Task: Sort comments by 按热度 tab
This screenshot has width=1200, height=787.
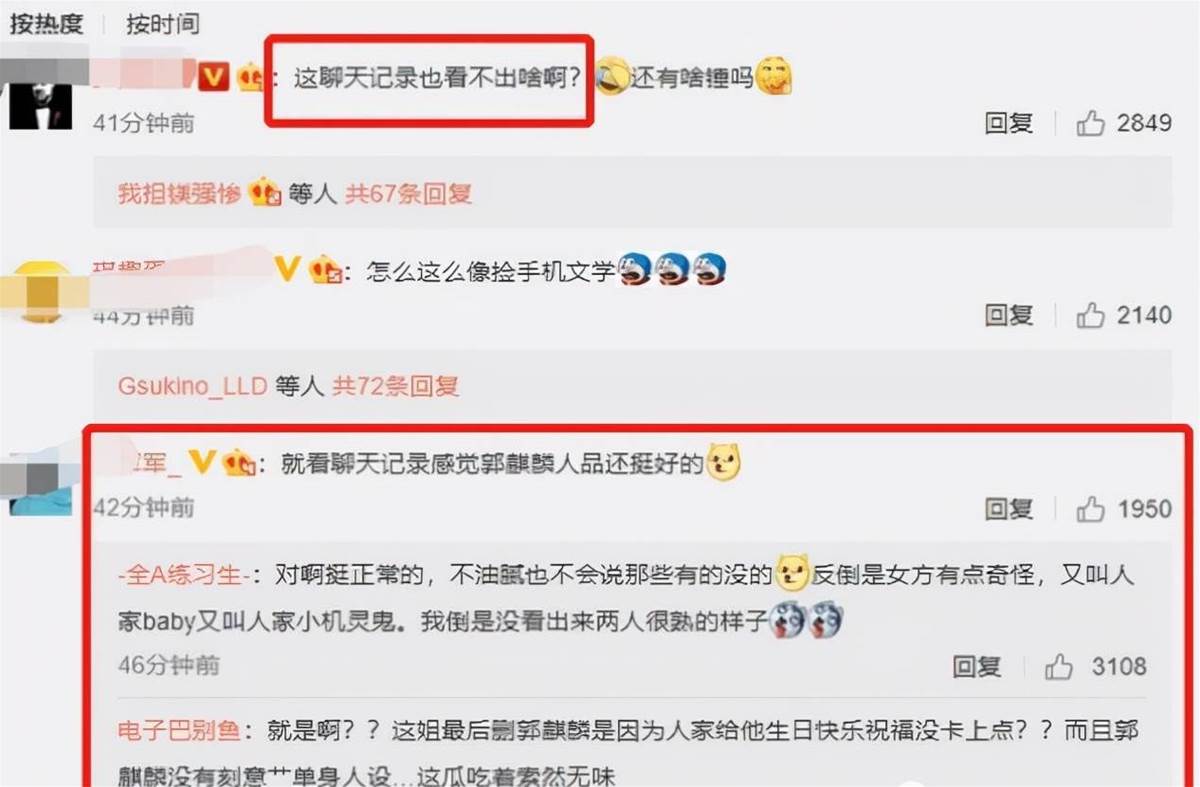Action: [47, 24]
